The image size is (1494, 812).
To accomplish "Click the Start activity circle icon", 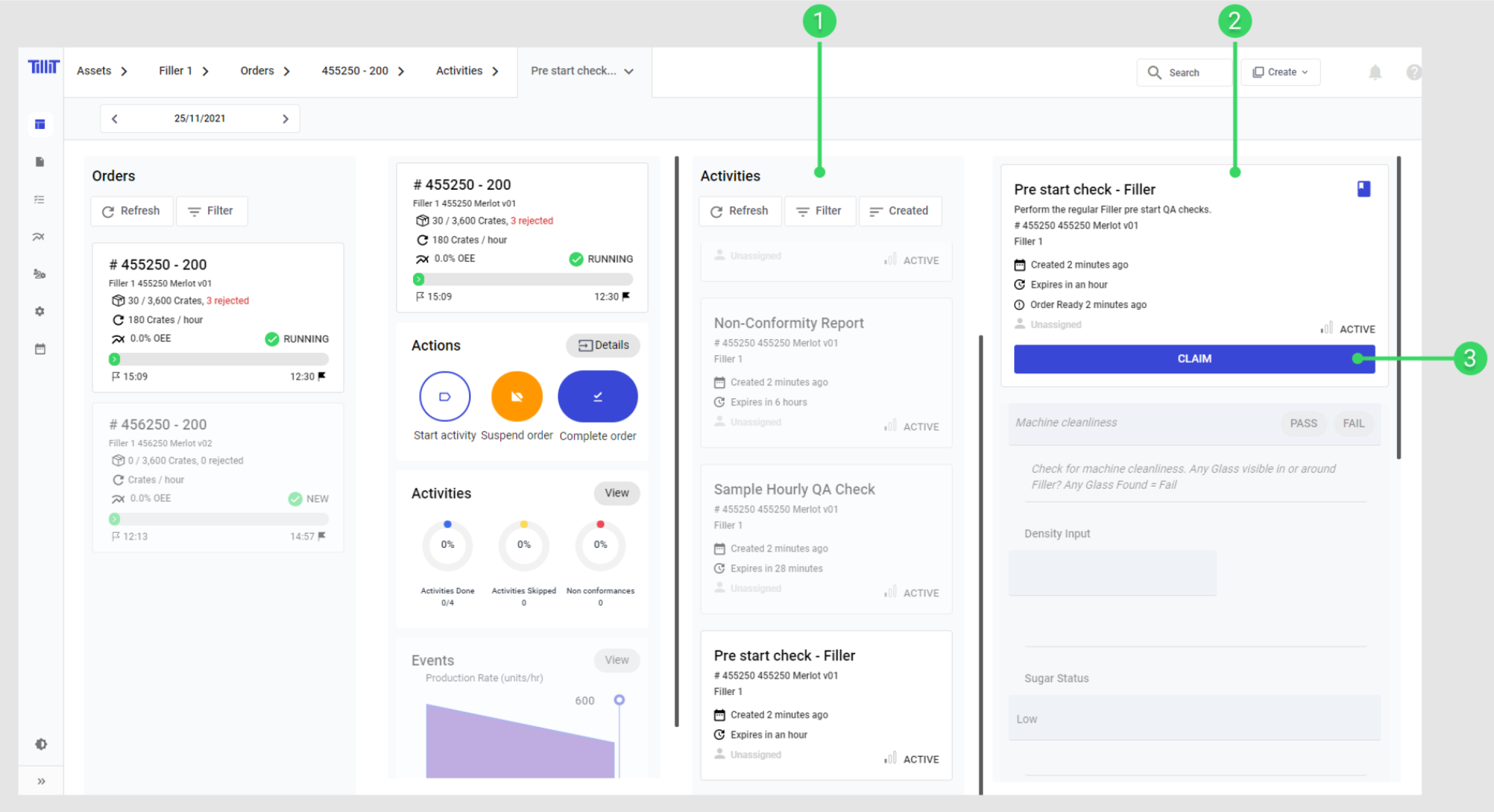I will point(444,397).
